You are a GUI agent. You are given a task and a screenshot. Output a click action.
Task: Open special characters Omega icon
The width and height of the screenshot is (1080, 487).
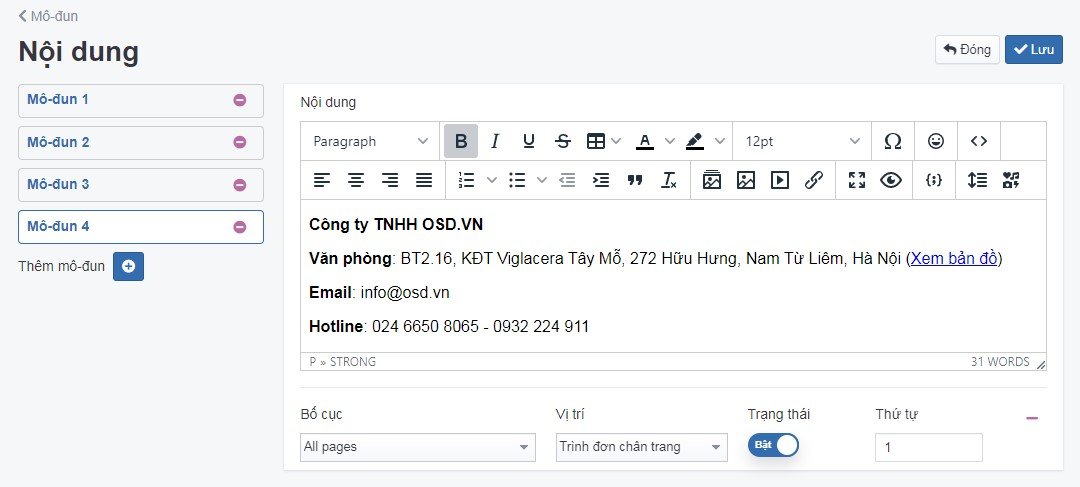(893, 141)
